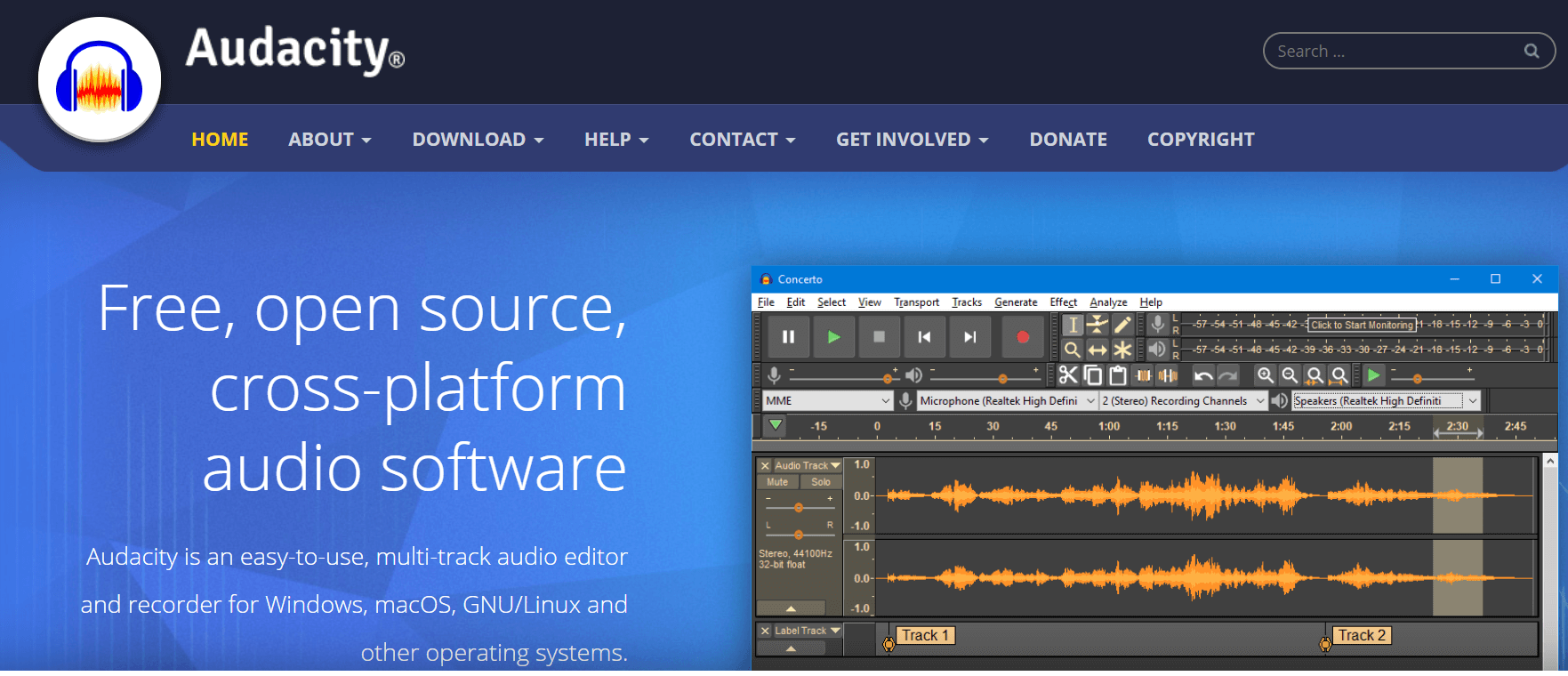
Task: Click the search magnifier icon
Action: point(1532,51)
